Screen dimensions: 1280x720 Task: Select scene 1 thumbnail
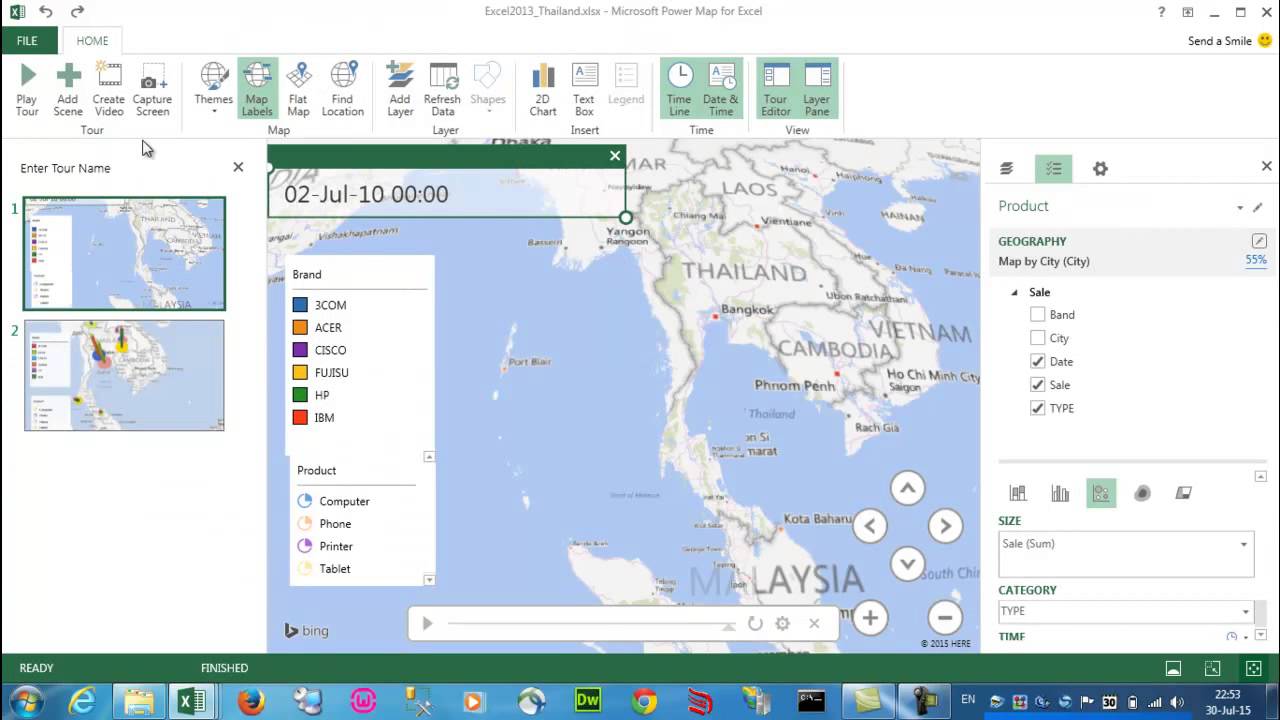click(x=125, y=253)
